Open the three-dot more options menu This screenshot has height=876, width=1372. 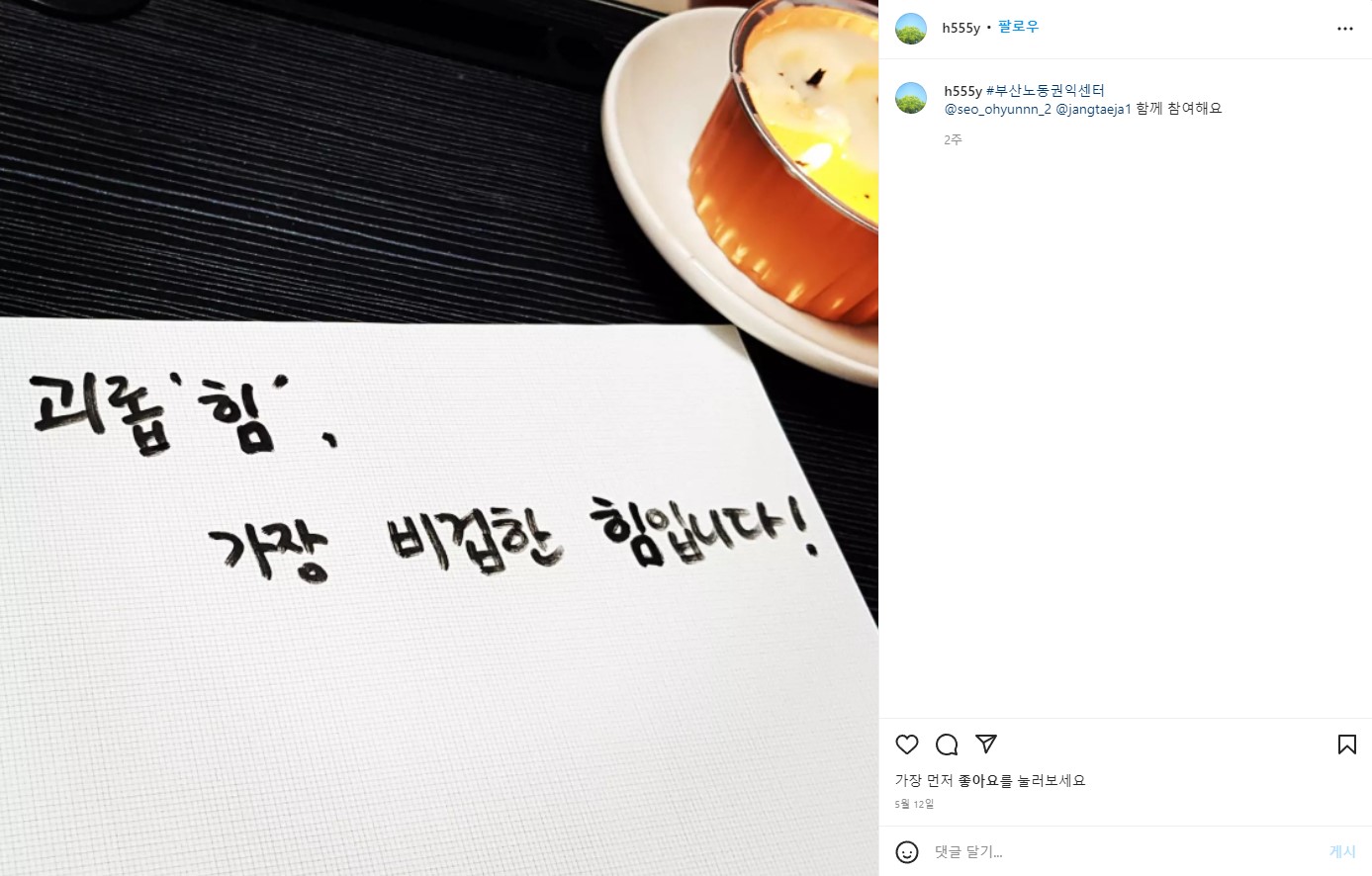[1344, 29]
